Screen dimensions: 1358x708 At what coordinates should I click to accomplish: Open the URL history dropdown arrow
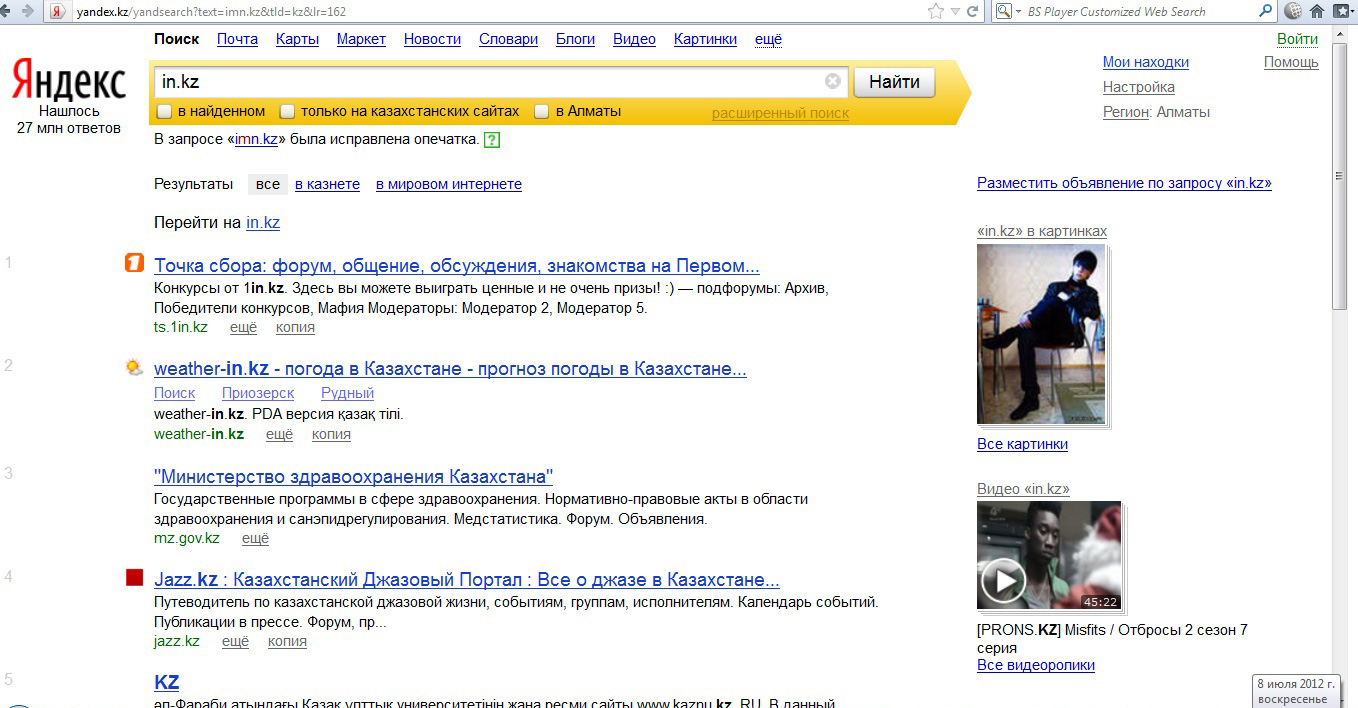[955, 12]
